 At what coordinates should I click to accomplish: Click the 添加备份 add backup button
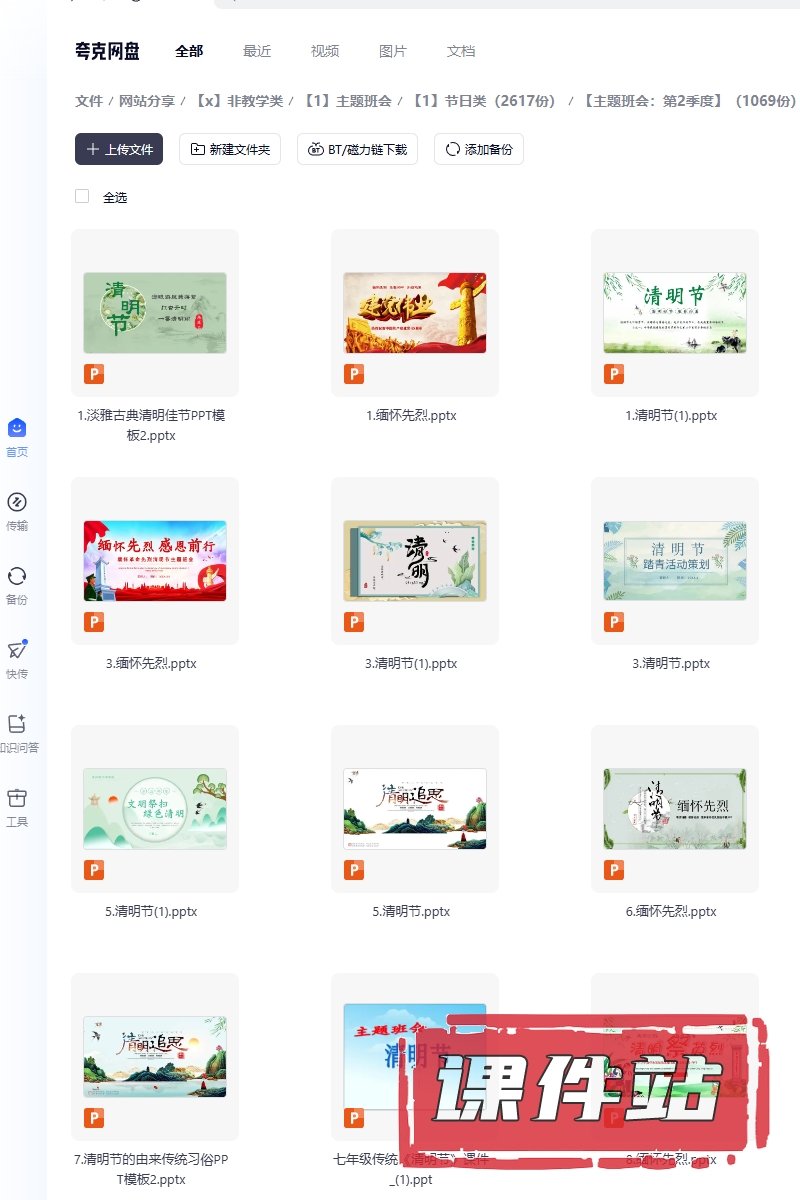(479, 149)
